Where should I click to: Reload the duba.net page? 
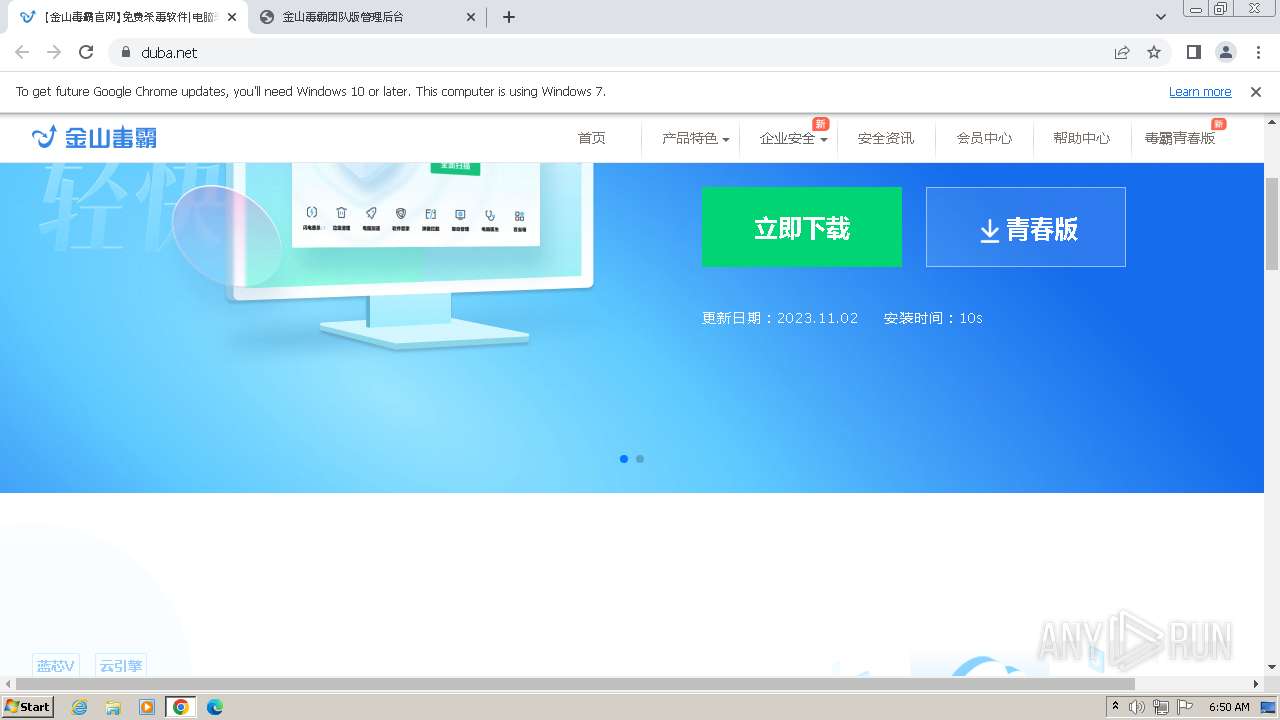pos(86,52)
